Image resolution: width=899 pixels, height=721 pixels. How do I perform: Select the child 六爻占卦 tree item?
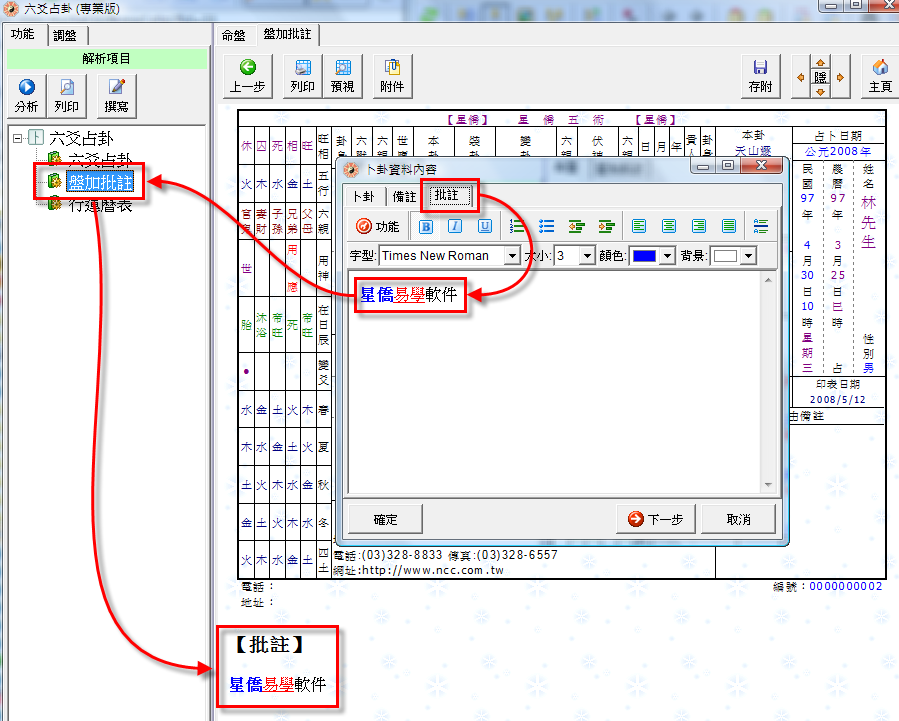pyautogui.click(x=100, y=160)
